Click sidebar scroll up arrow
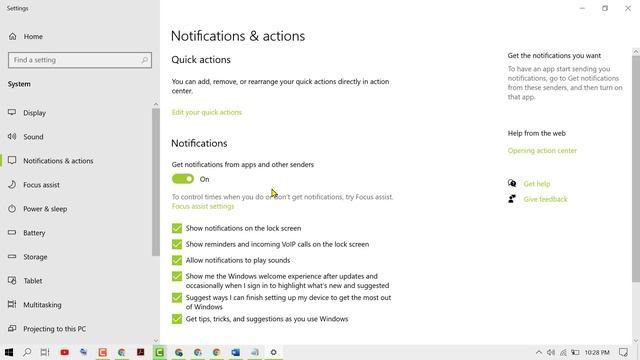640x360 pixels. pyautogui.click(x=156, y=104)
